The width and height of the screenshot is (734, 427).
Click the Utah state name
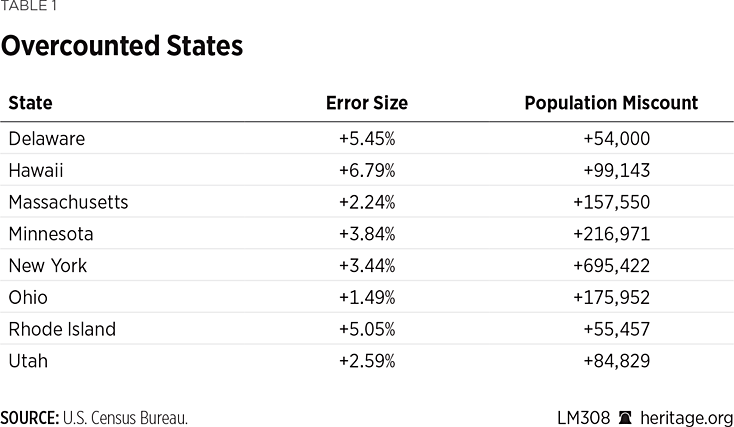pyautogui.click(x=28, y=361)
